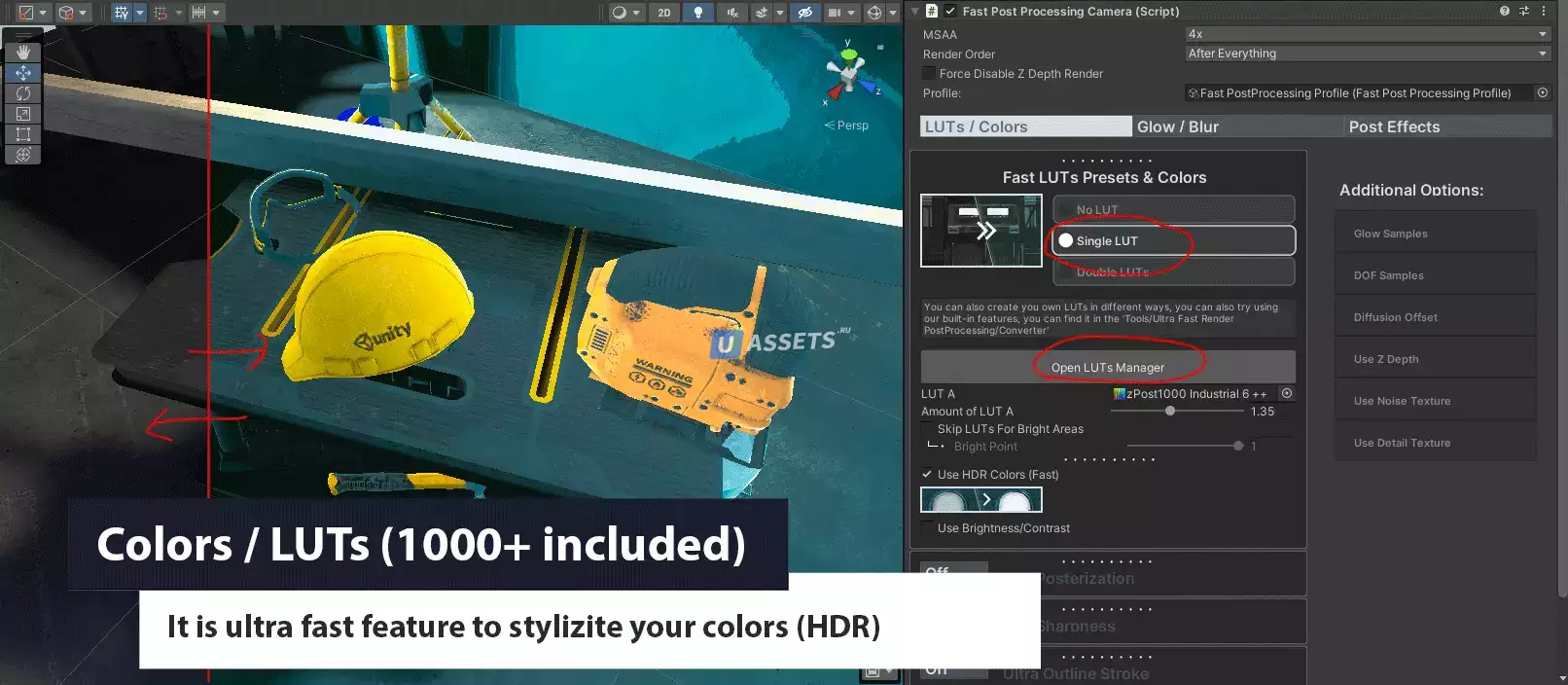Enable Skip LUTs For Bright Areas

pos(928,428)
